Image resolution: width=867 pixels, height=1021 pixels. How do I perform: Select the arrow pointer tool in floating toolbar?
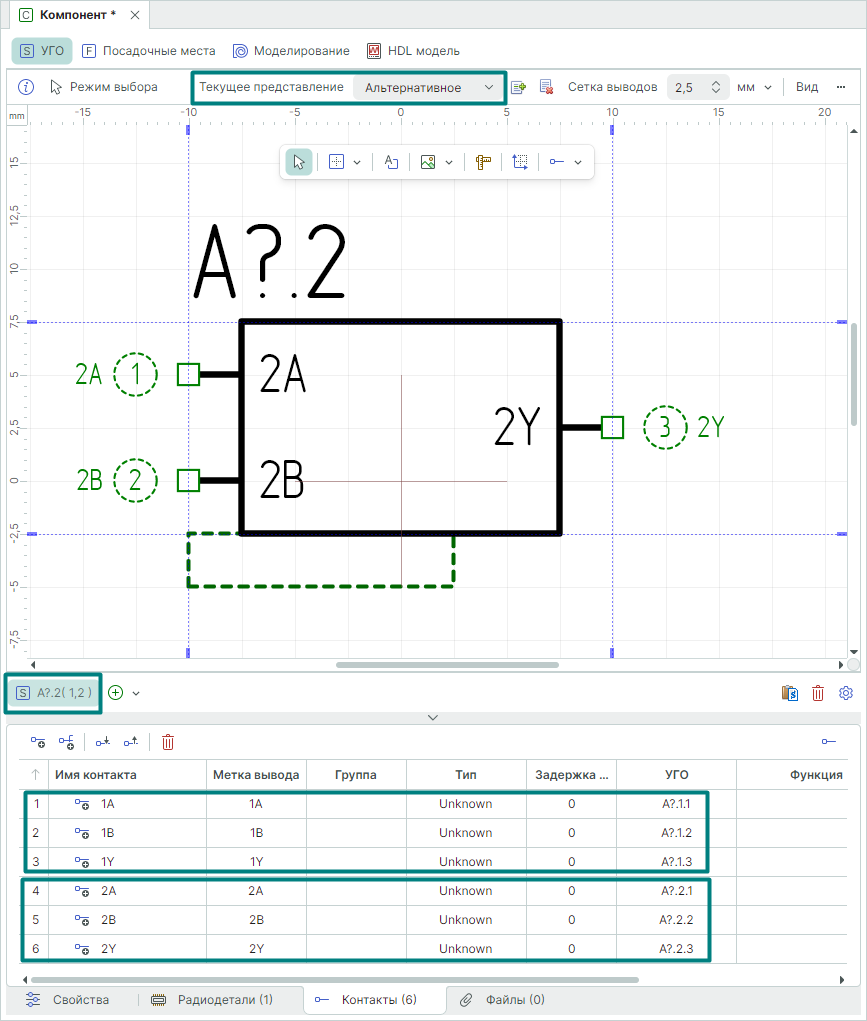[x=298, y=162]
